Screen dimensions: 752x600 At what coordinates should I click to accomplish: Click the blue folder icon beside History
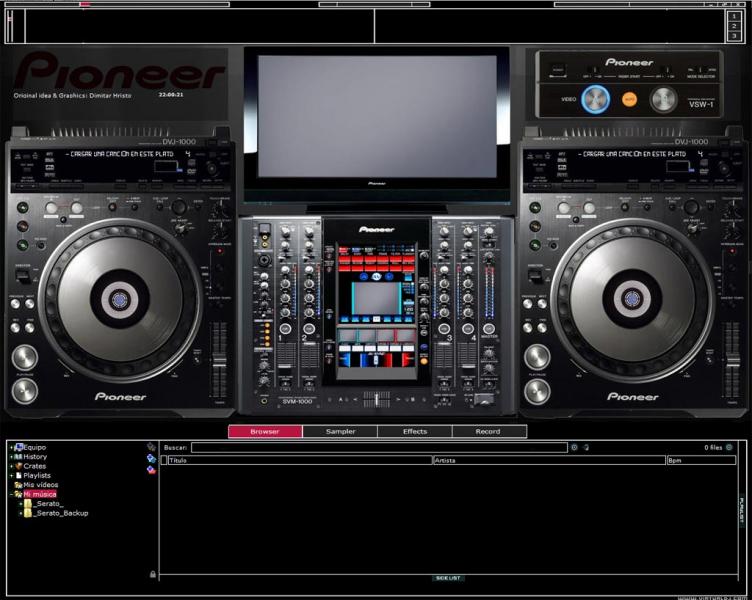pyautogui.click(x=151, y=459)
